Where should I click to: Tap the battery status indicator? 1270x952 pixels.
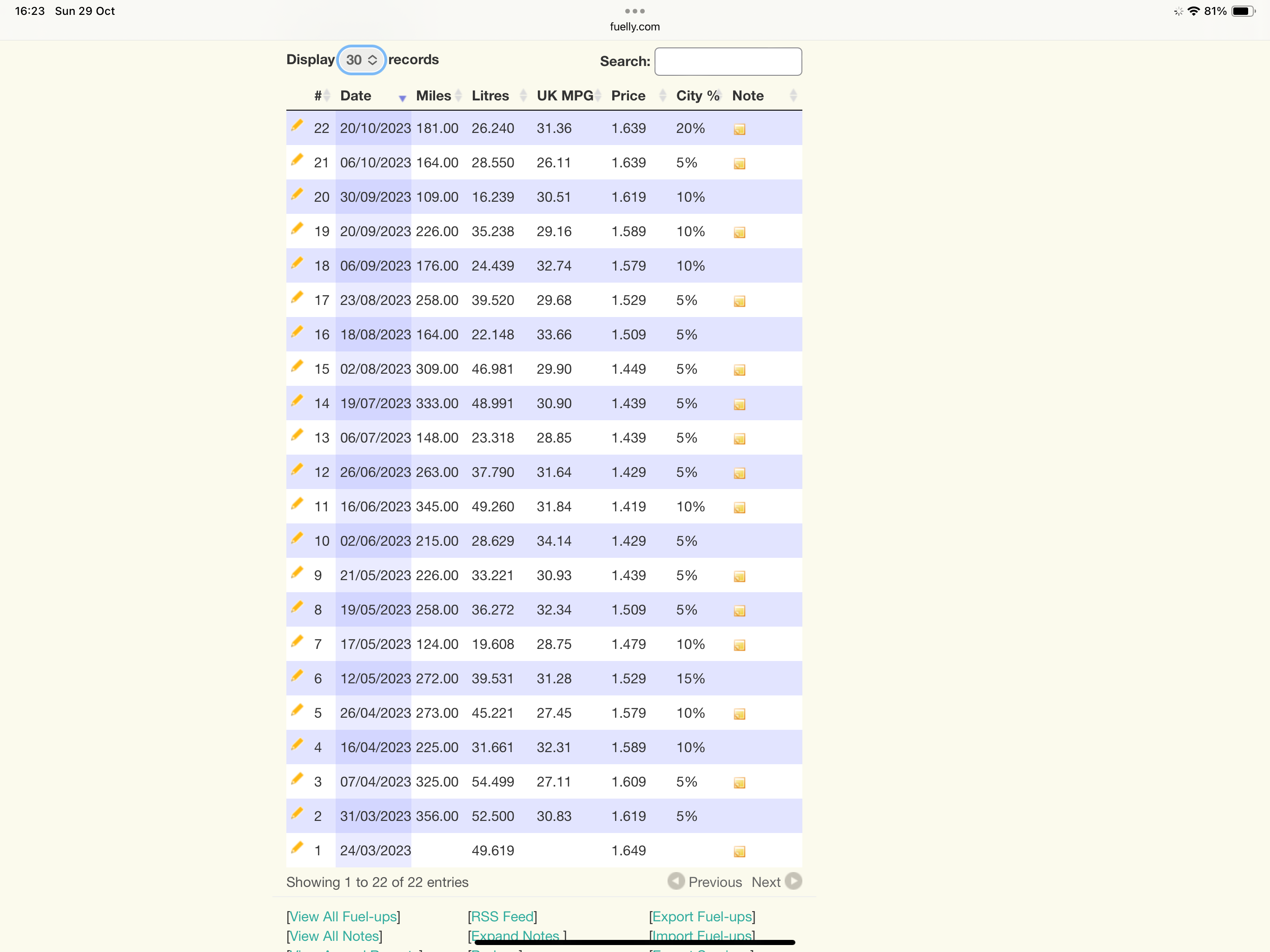pos(1243,11)
